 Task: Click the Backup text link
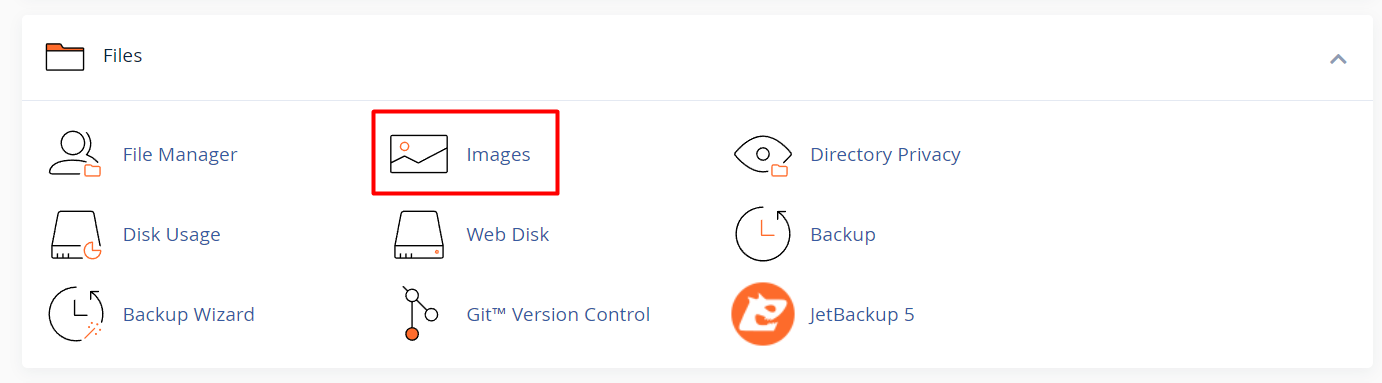[843, 235]
